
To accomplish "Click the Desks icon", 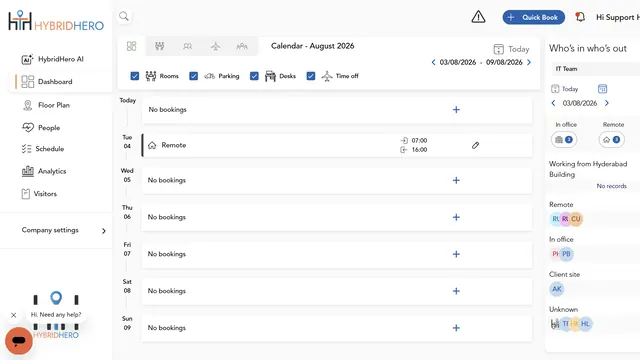I will click(270, 76).
